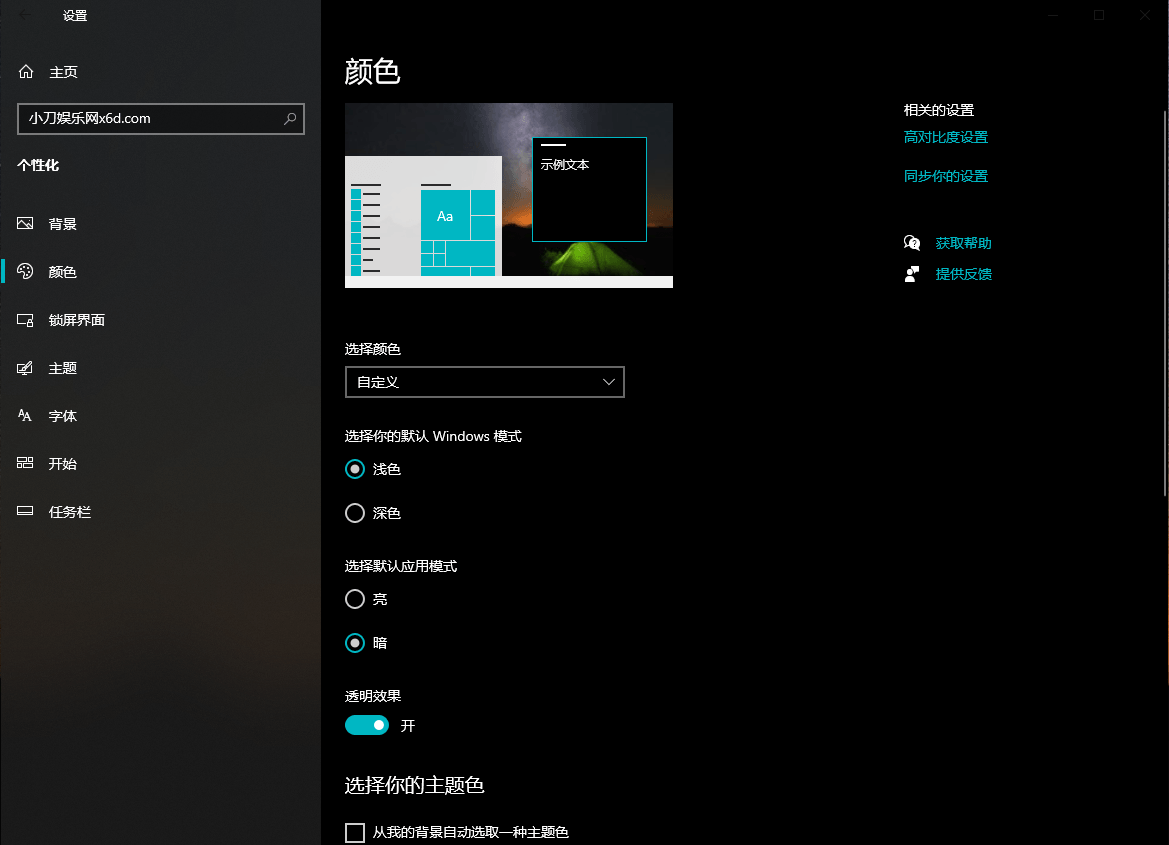1169x845 pixels.
Task: Open the 选择颜色 dropdown showing 自定义
Action: (x=484, y=381)
